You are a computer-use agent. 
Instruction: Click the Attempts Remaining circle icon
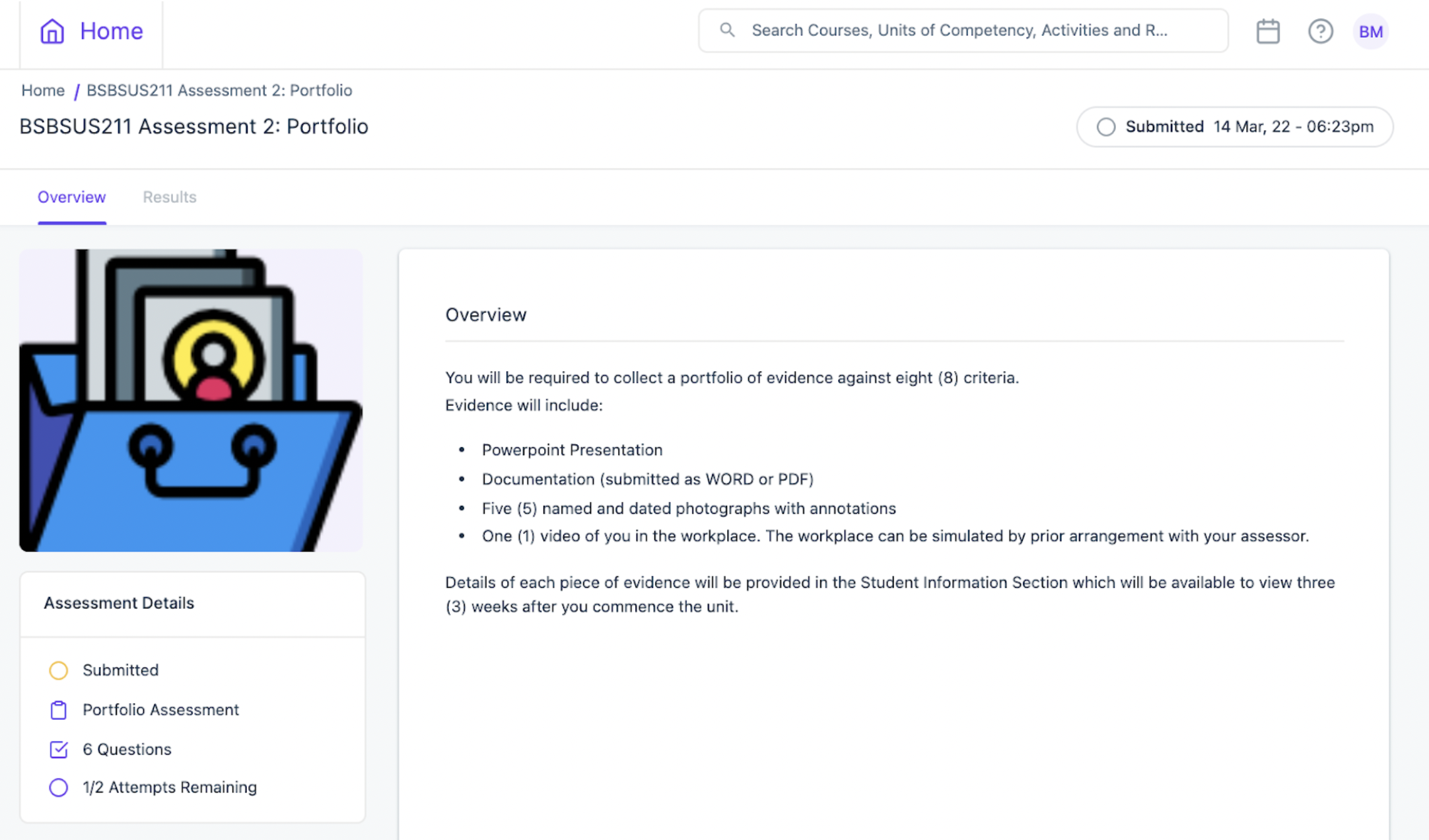(x=59, y=787)
